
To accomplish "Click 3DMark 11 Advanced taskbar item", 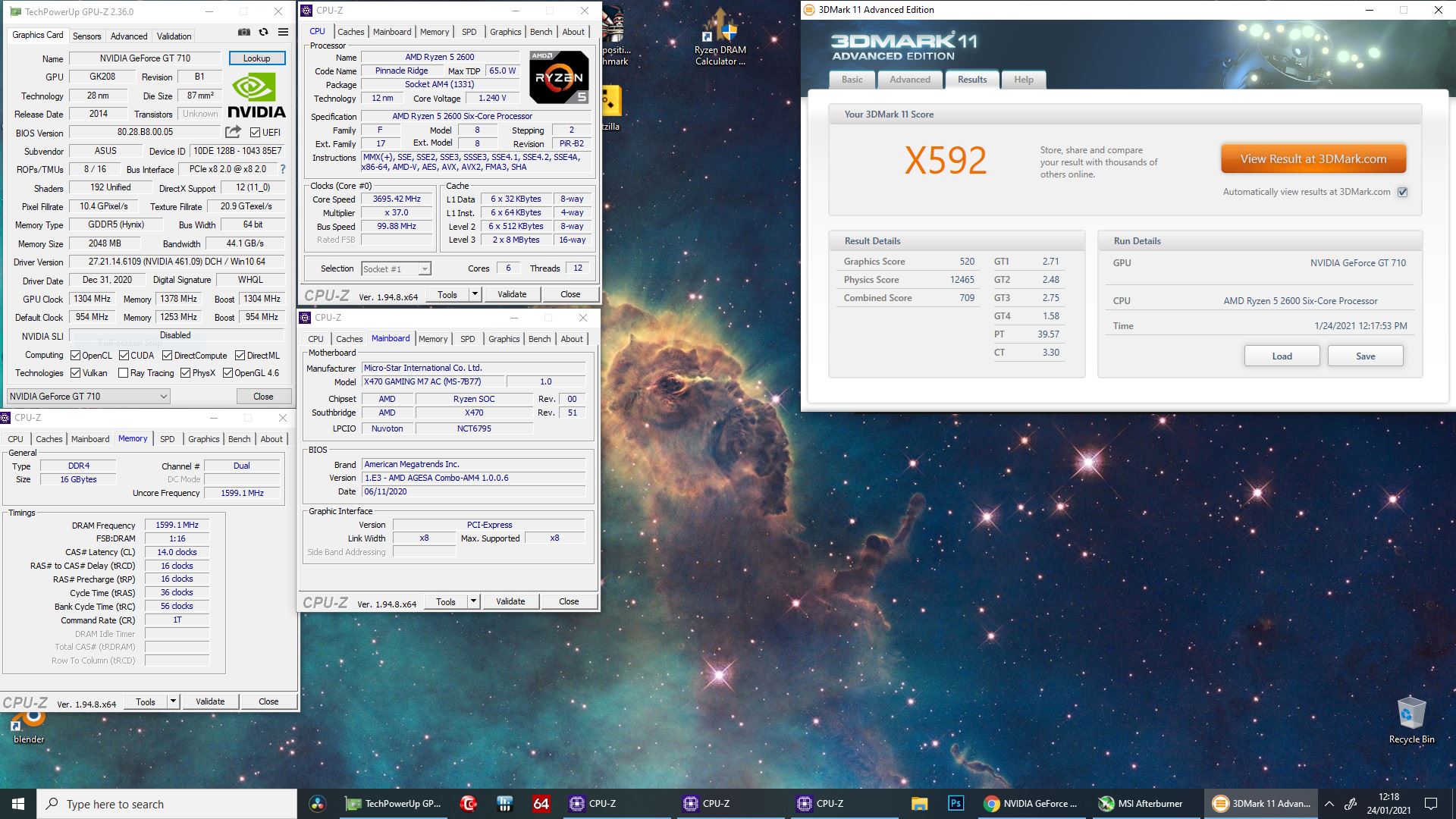I will 1261,804.
